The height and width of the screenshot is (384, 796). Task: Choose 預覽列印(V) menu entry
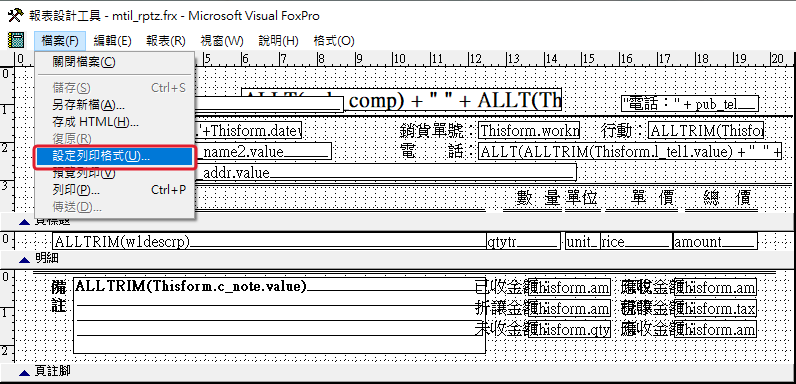pyautogui.click(x=115, y=173)
